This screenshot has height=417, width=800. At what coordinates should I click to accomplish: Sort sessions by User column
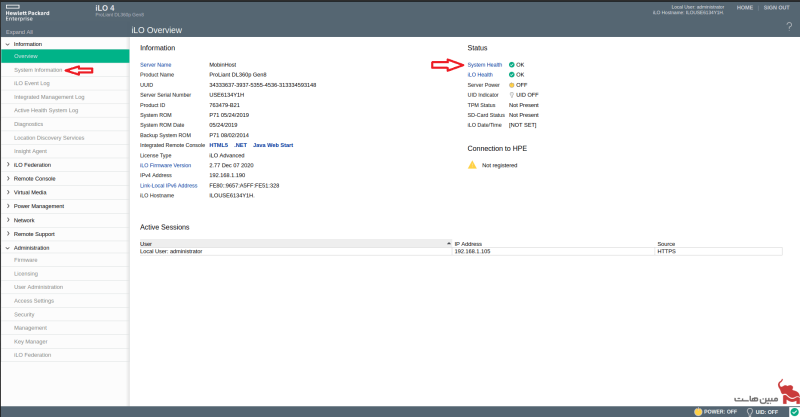click(x=296, y=244)
